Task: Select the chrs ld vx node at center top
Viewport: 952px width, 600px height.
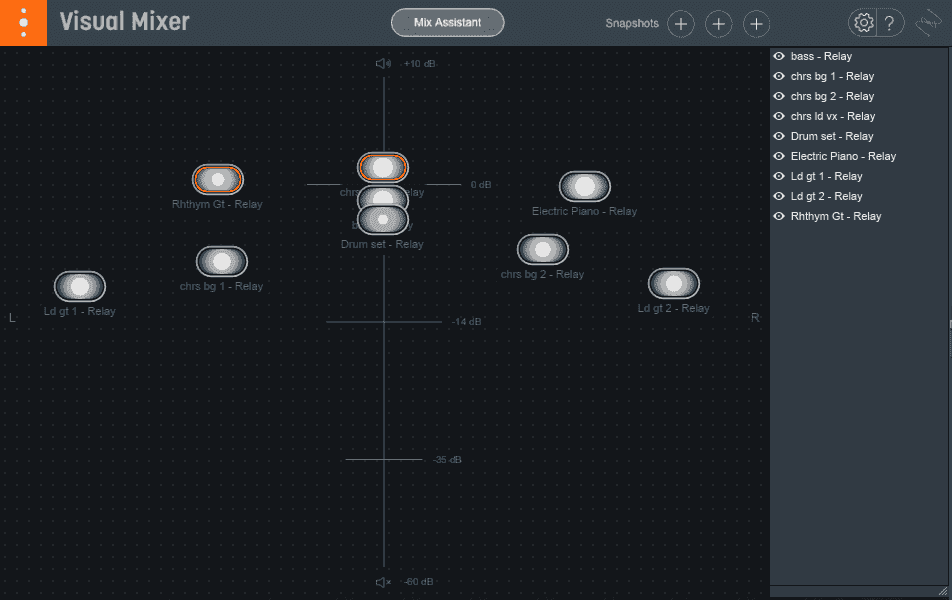Action: coord(382,167)
